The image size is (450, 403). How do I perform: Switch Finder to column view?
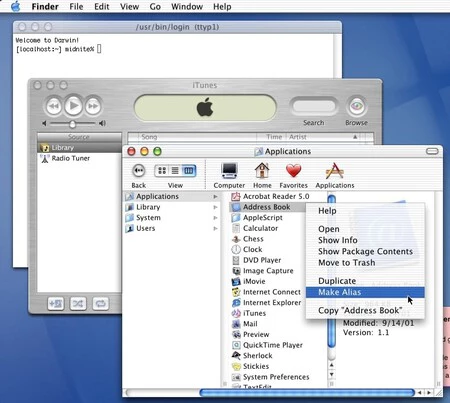(x=189, y=171)
